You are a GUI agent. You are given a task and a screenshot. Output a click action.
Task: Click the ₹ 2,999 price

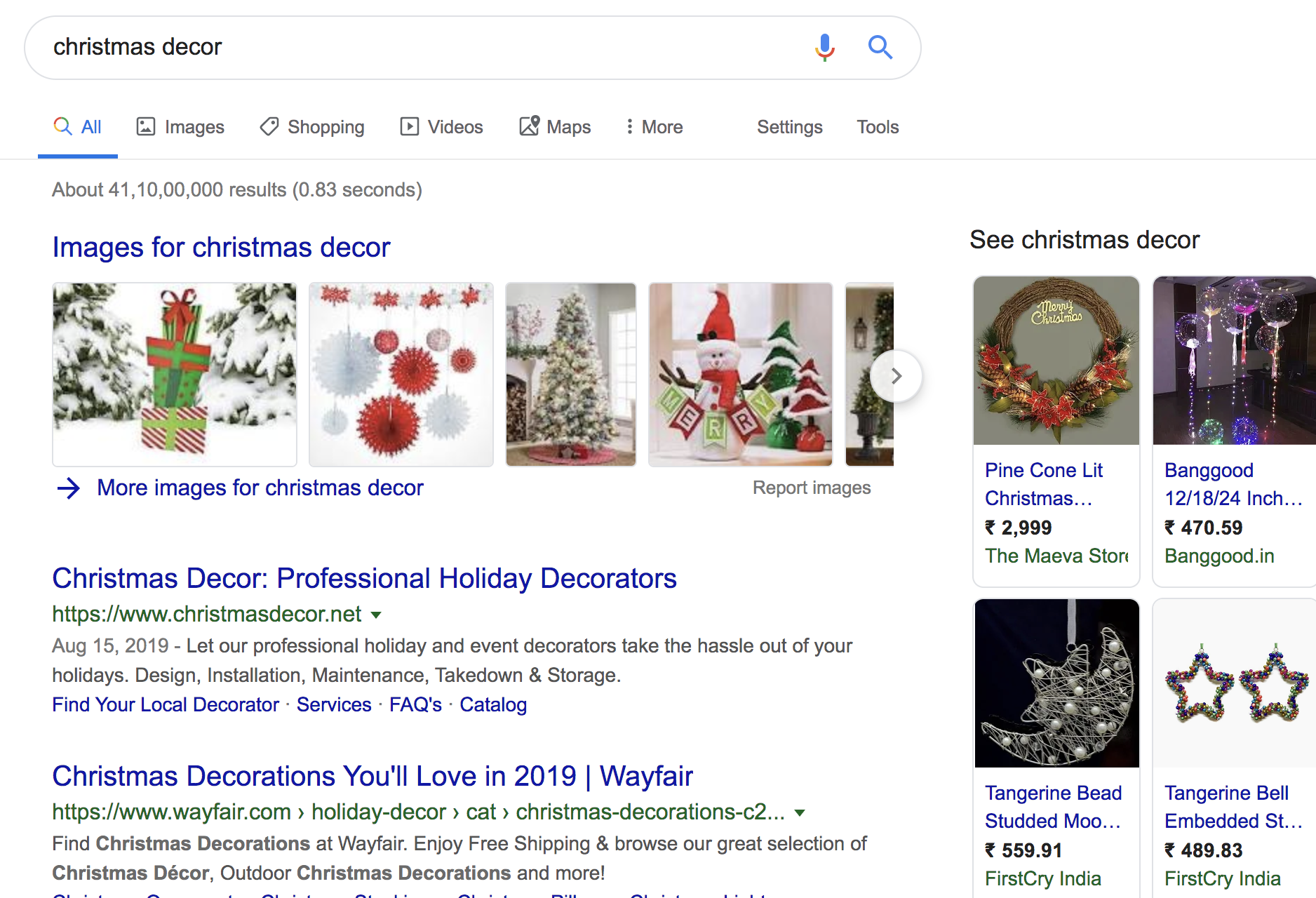tap(1019, 528)
